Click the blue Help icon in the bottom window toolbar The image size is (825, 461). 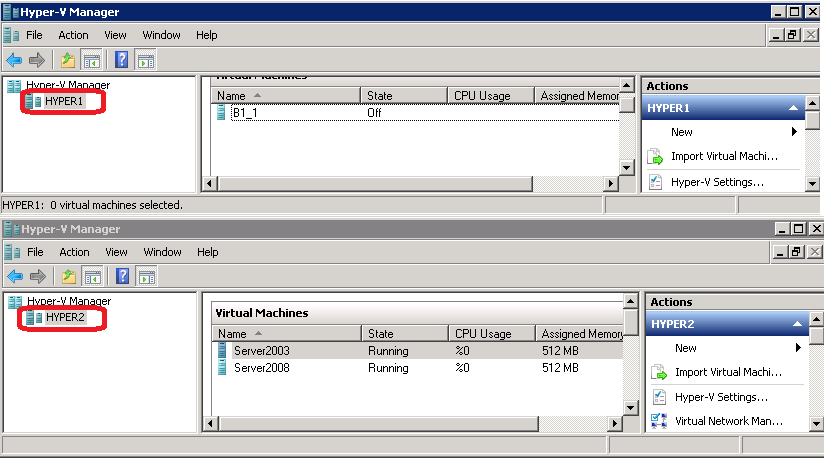(x=122, y=276)
